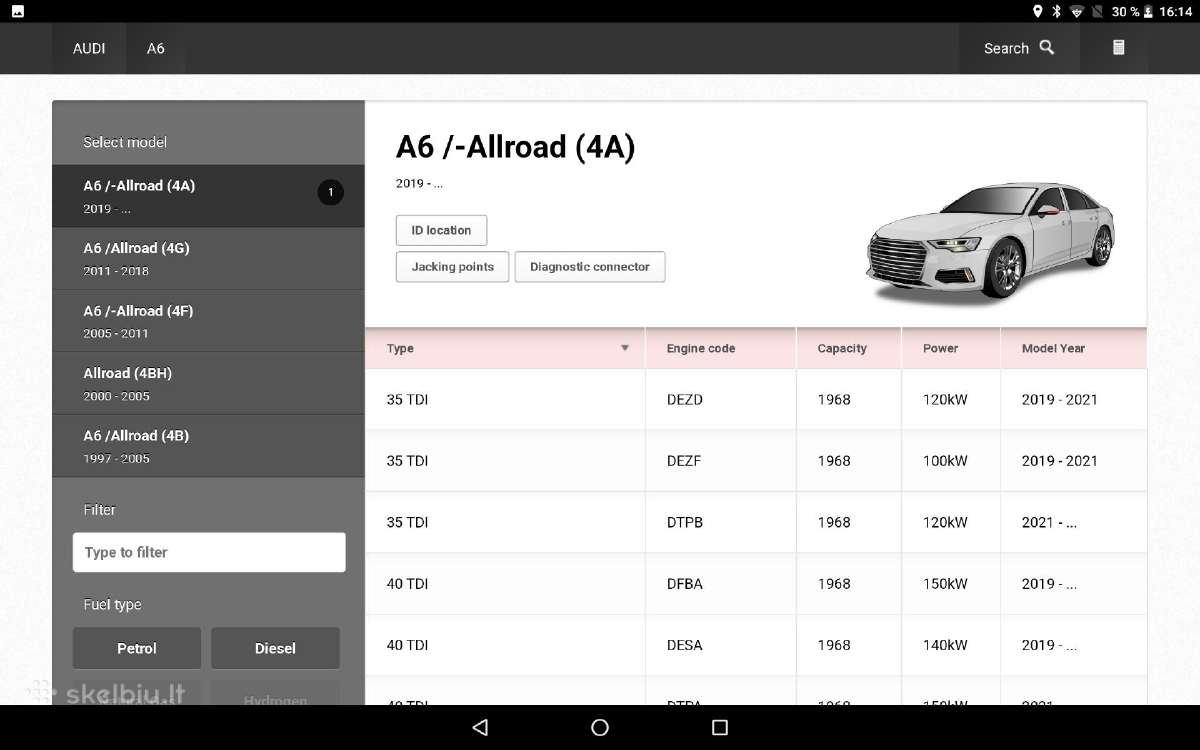This screenshot has width=1200, height=750.
Task: Tap the Bluetooth status icon
Action: point(1056,12)
